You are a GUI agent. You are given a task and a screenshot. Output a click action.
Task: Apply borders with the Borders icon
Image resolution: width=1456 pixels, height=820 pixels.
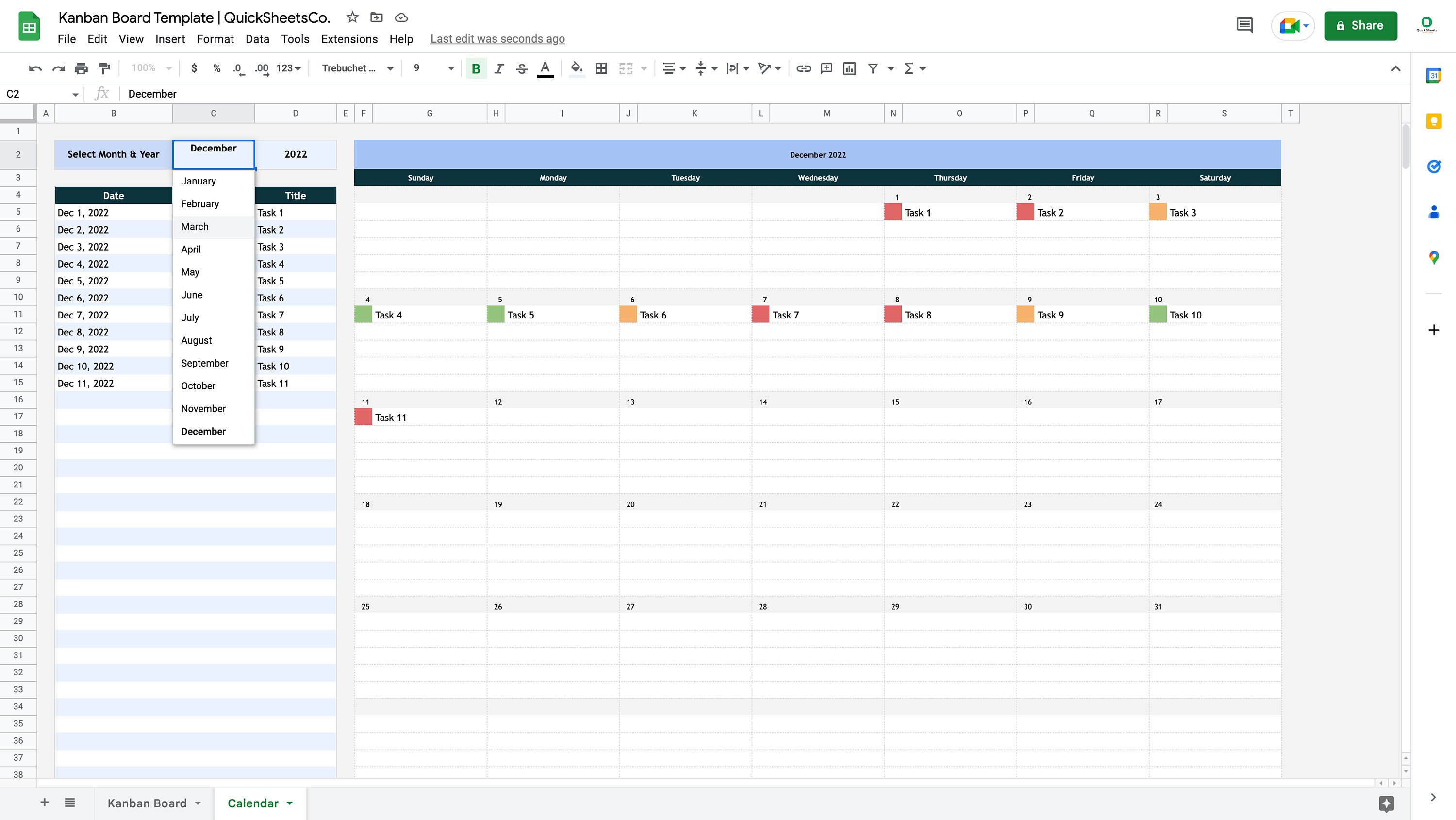pyautogui.click(x=601, y=68)
